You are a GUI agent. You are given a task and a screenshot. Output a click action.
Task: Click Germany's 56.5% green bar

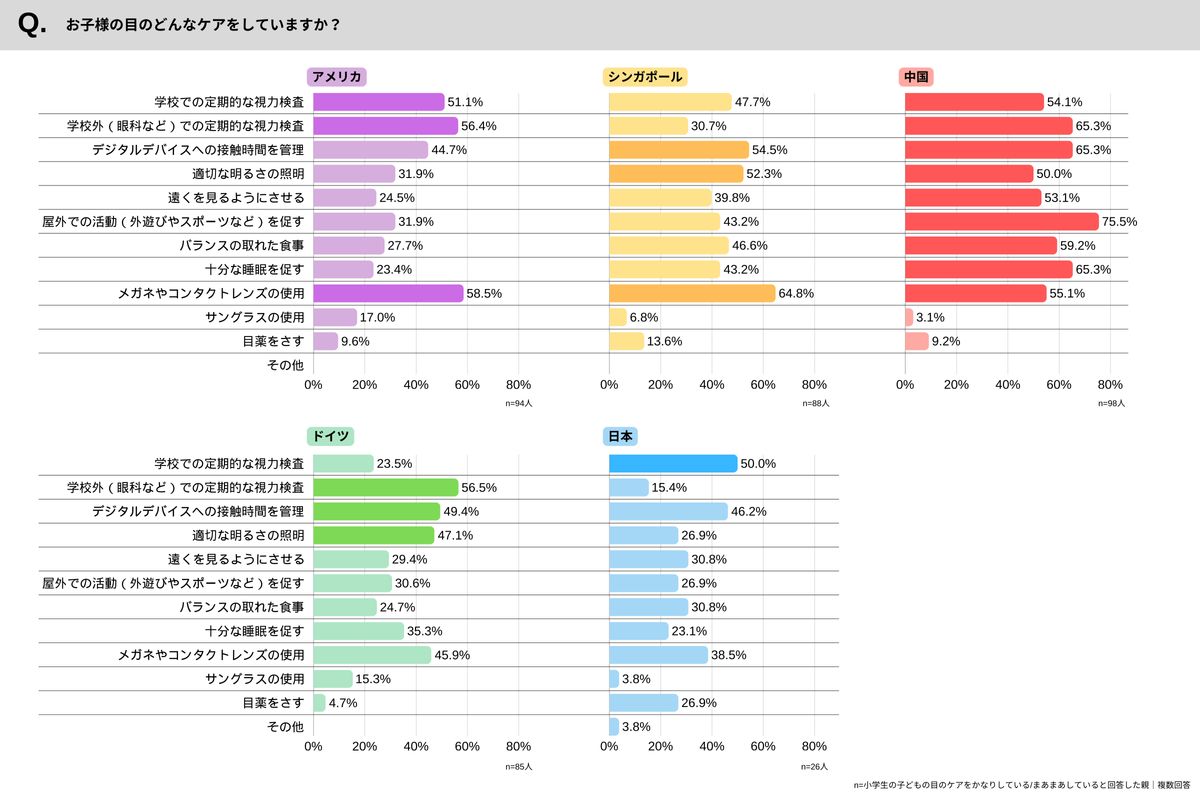[x=386, y=487]
